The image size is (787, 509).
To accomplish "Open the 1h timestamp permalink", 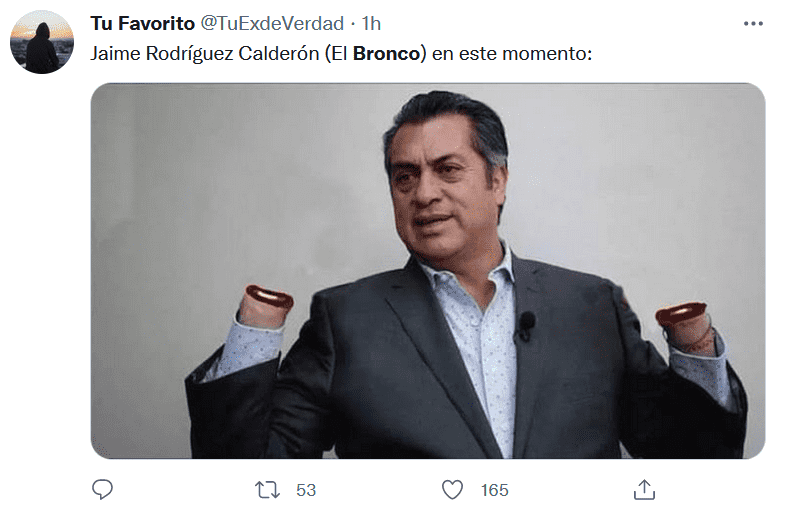I will [371, 23].
